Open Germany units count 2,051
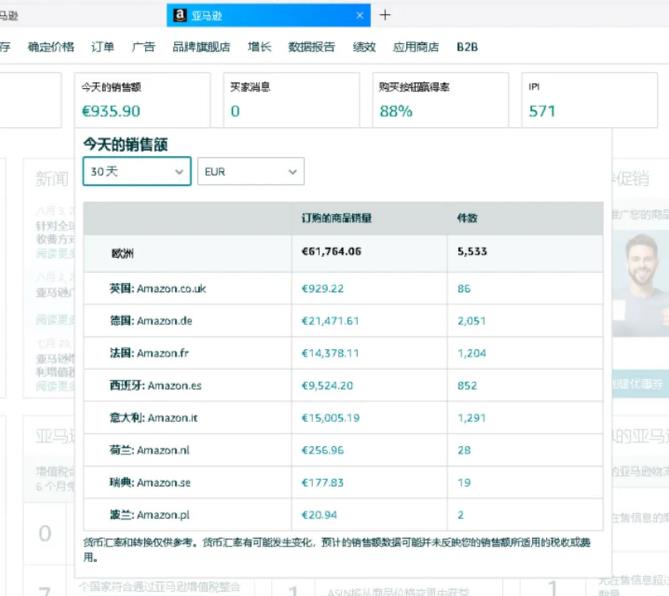Screen dimensions: 669x596 point(471,321)
